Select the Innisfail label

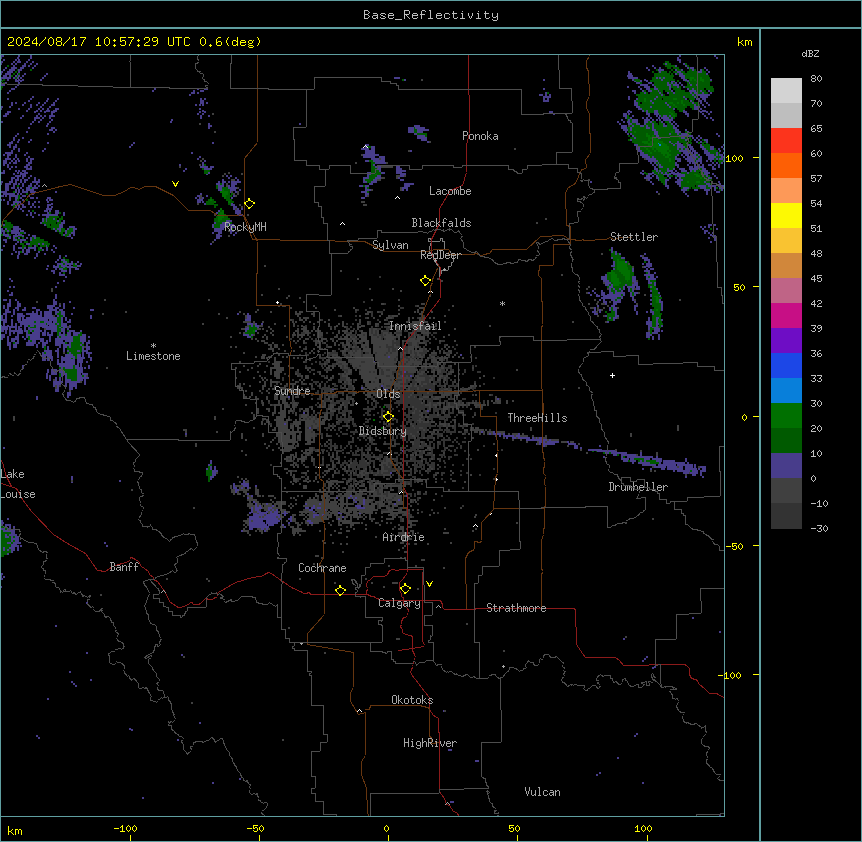coord(415,326)
